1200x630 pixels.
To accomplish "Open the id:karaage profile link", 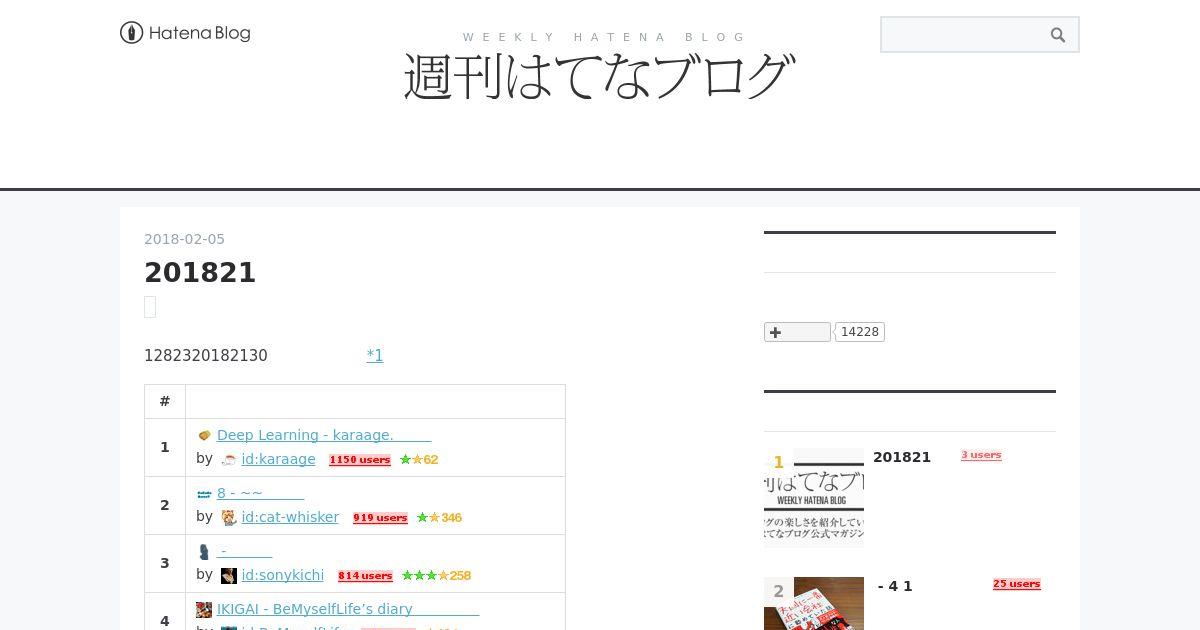I will click(278, 459).
